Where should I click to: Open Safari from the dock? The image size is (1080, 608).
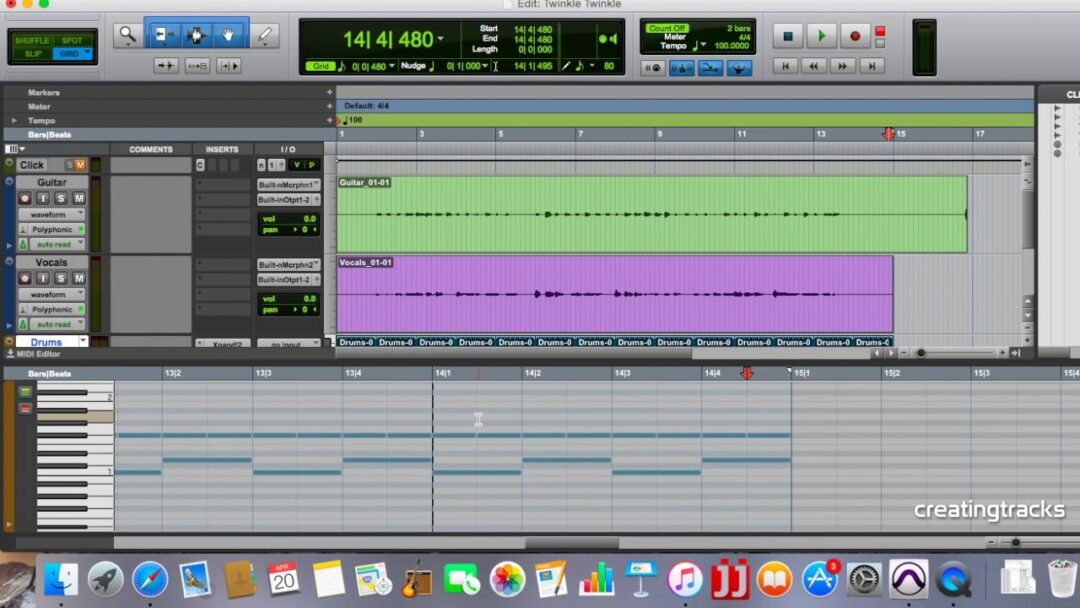149,578
